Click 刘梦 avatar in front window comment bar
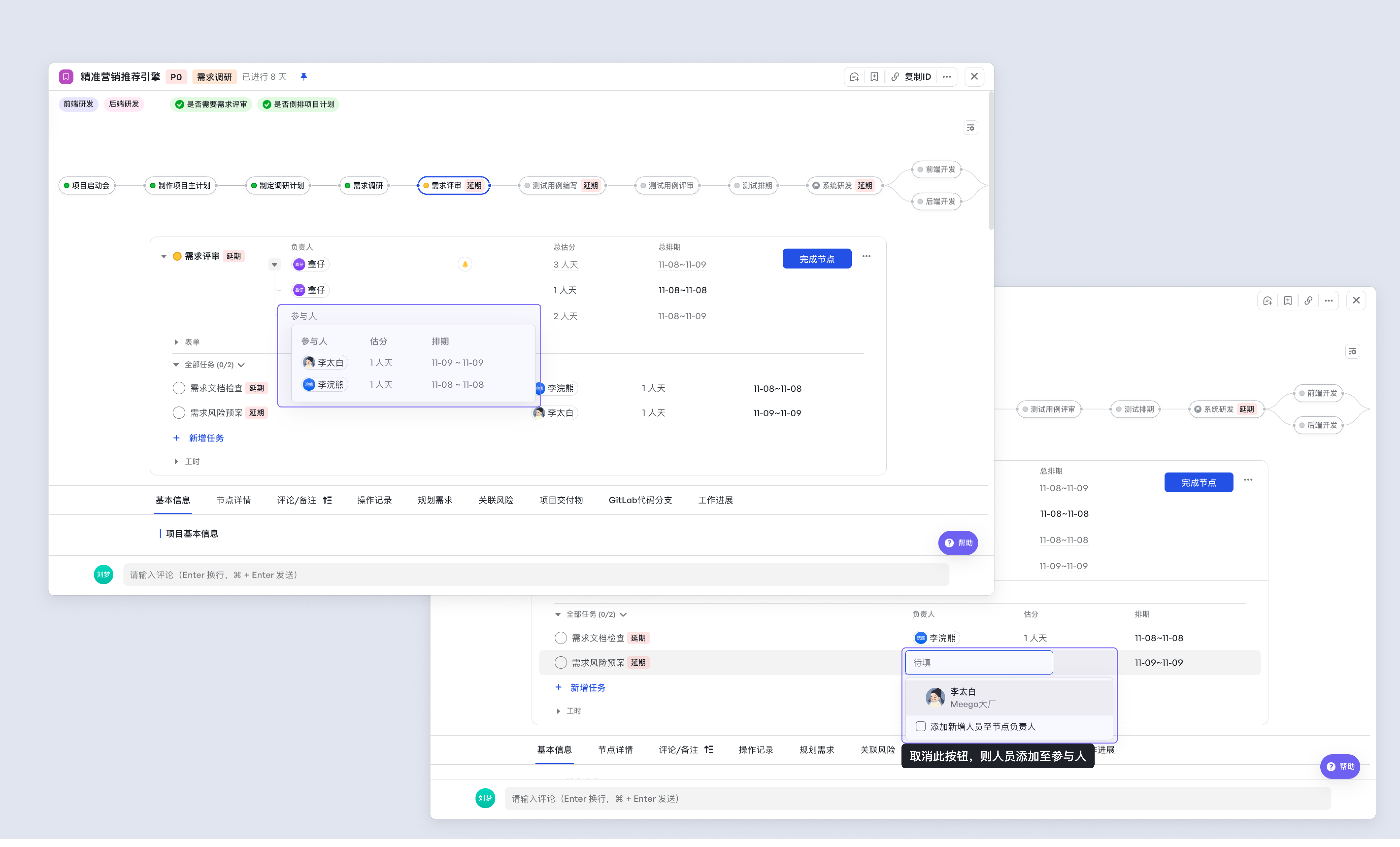The image size is (1400, 847). 103,575
